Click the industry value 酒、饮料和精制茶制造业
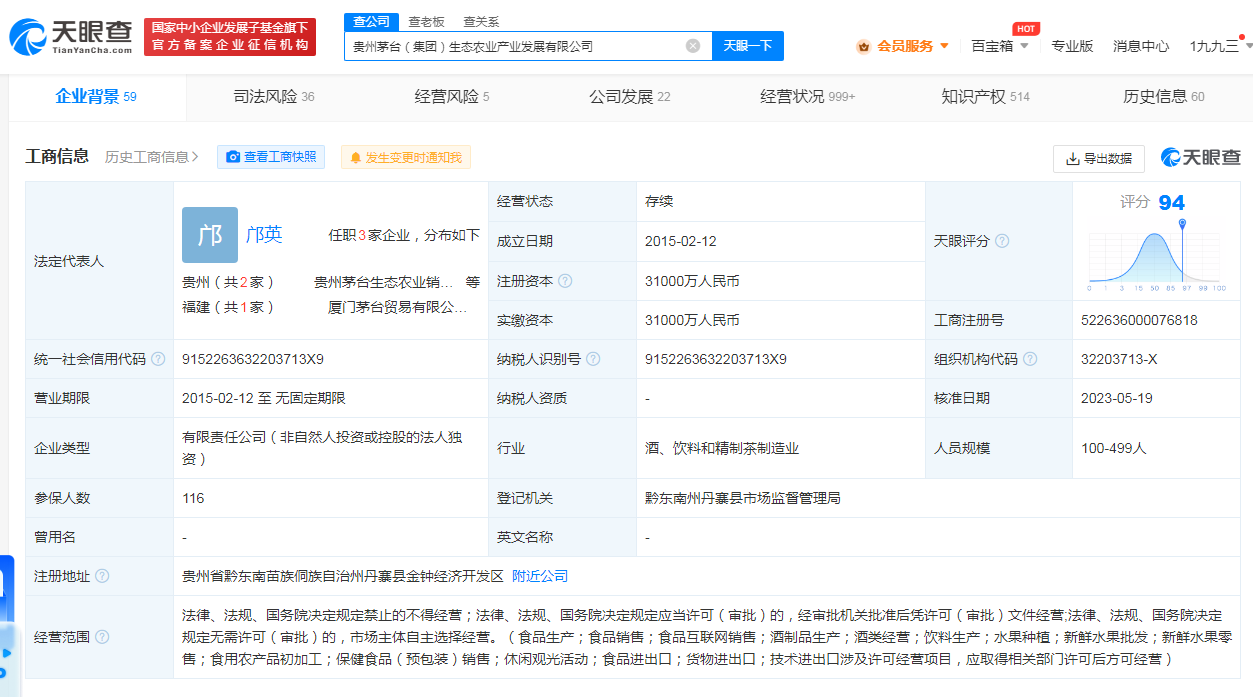Image resolution: width=1253 pixels, height=697 pixels. pyautogui.click(x=722, y=448)
